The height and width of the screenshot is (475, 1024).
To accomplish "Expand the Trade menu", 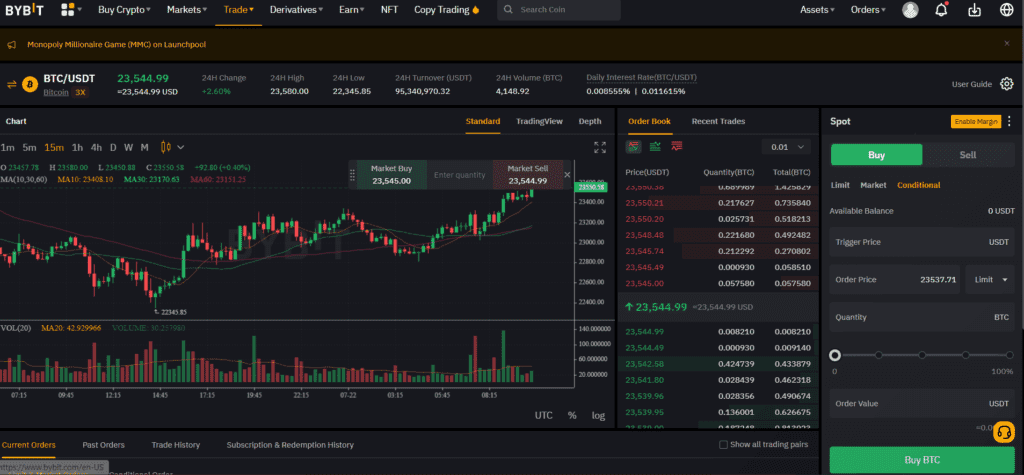I will (x=238, y=10).
